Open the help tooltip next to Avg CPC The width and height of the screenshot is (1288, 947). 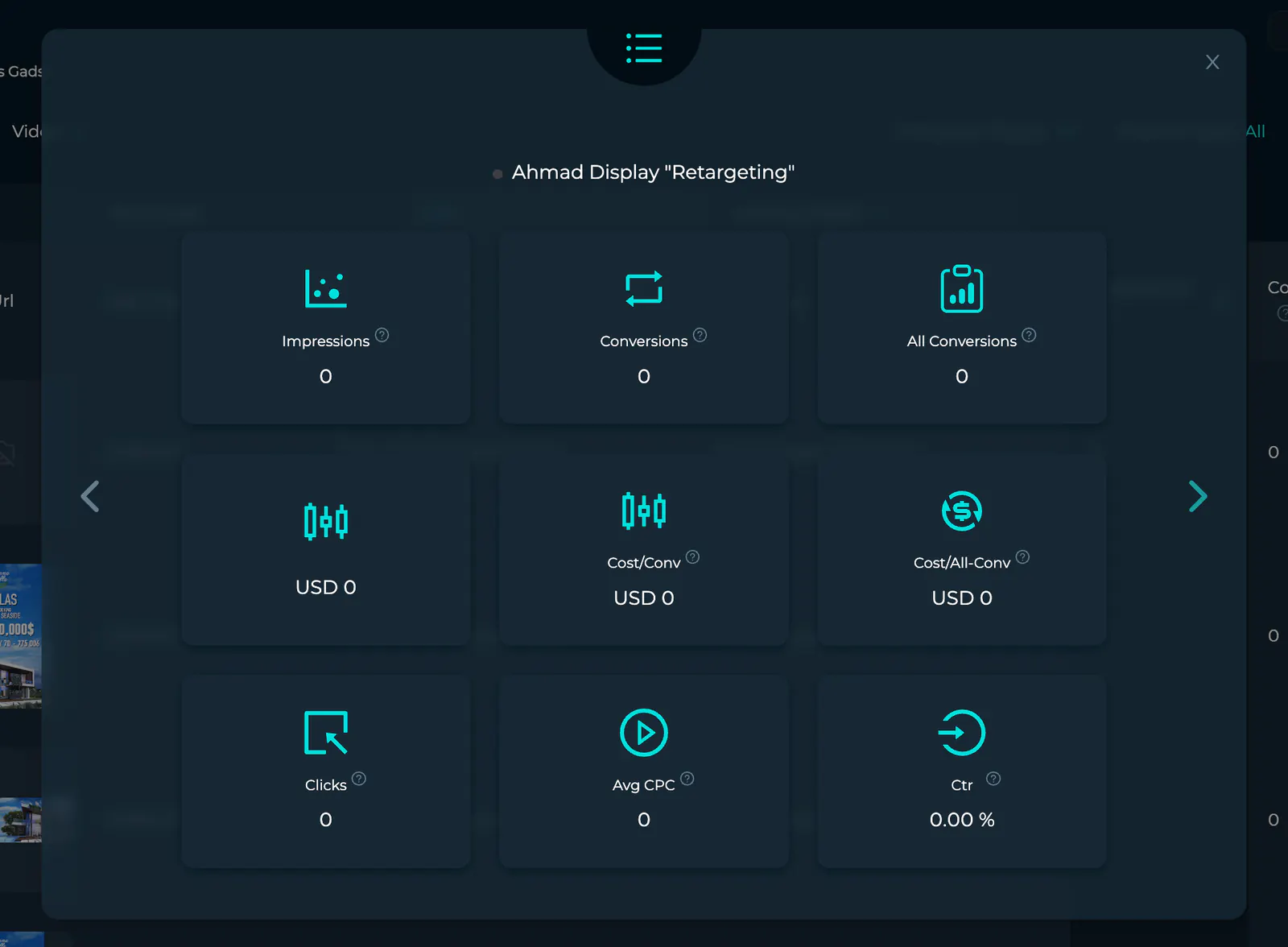tap(687, 779)
